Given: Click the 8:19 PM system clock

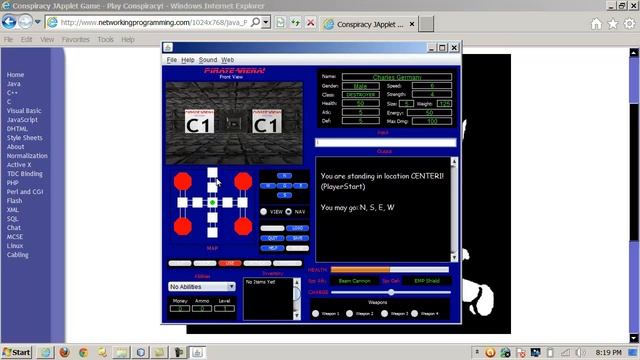Looking at the screenshot, I should tap(608, 352).
